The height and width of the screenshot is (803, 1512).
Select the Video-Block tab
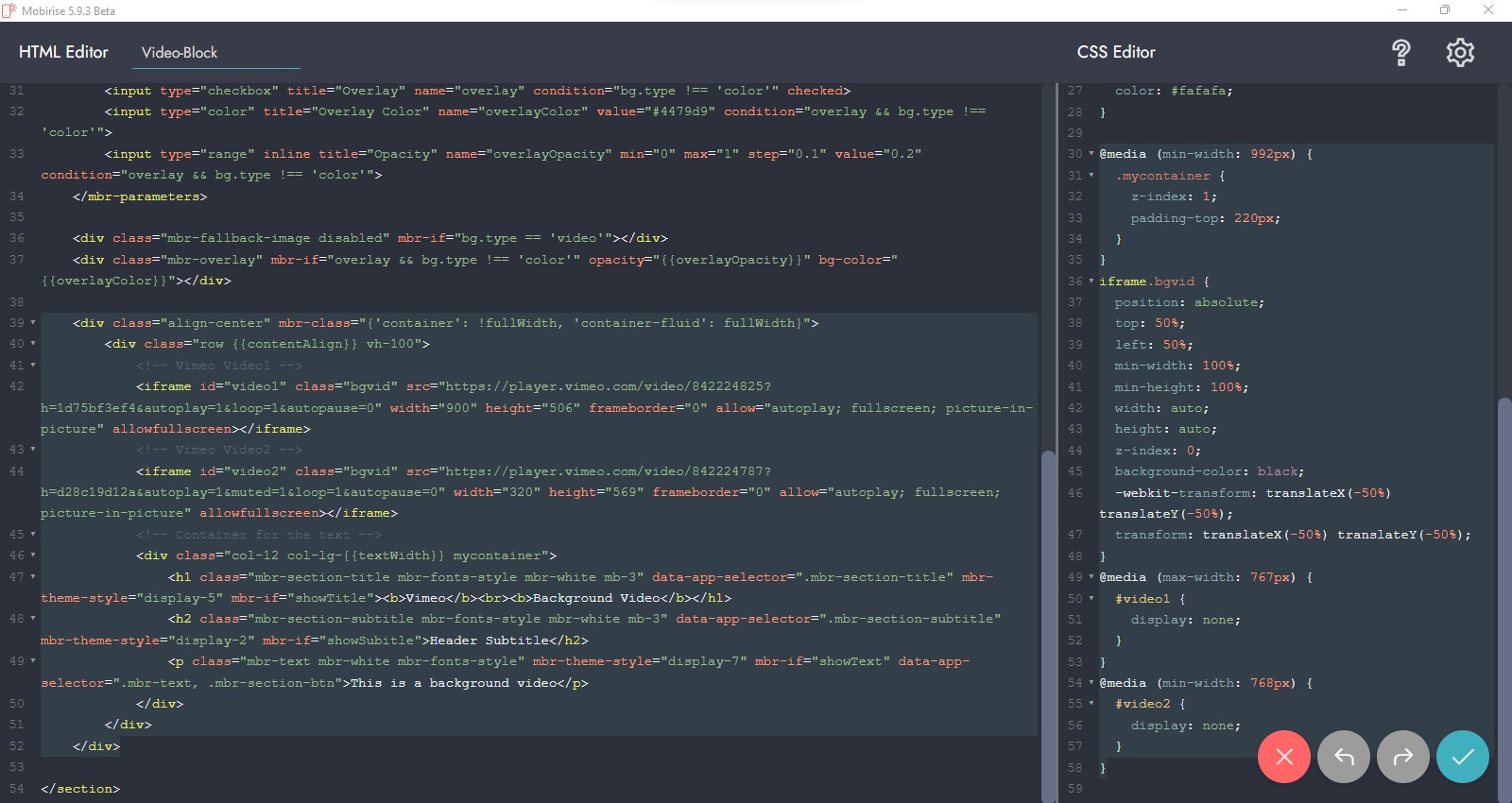pyautogui.click(x=180, y=53)
